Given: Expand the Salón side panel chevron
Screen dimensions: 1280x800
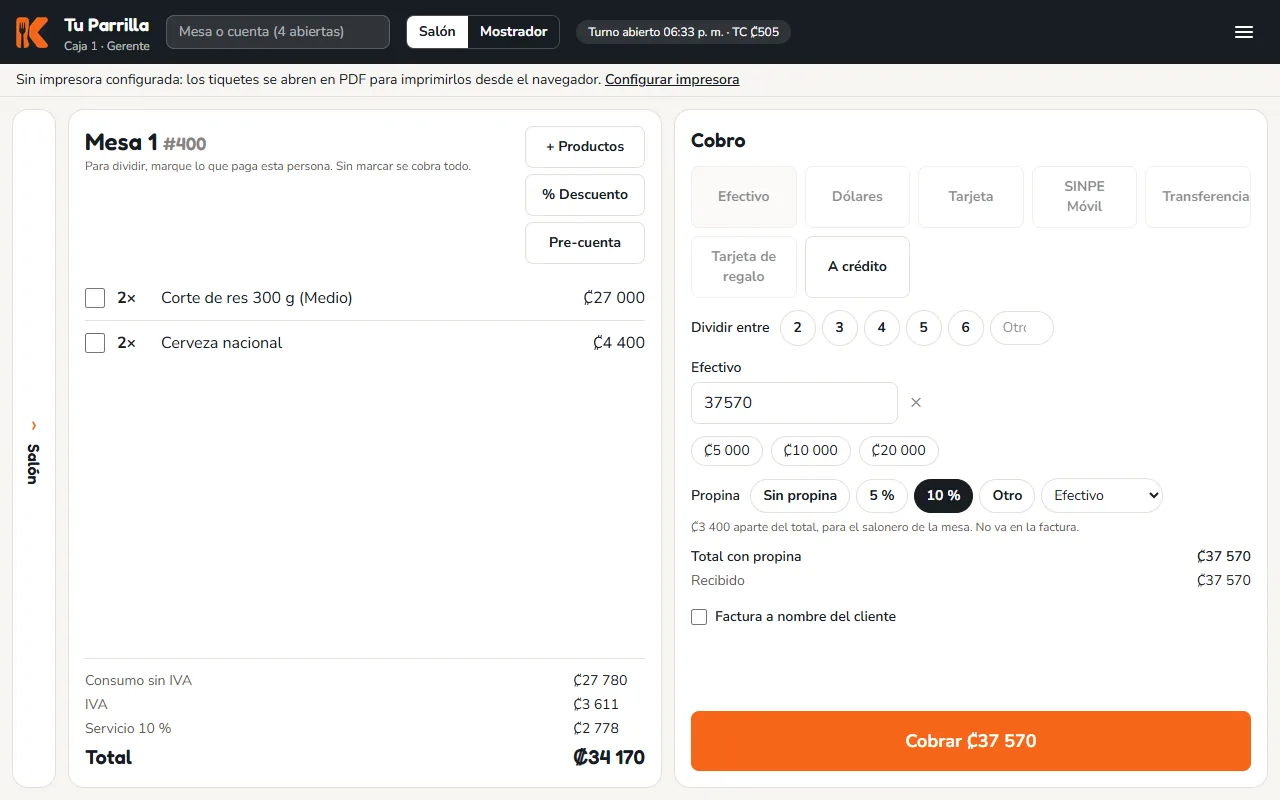Looking at the screenshot, I should click(33, 425).
